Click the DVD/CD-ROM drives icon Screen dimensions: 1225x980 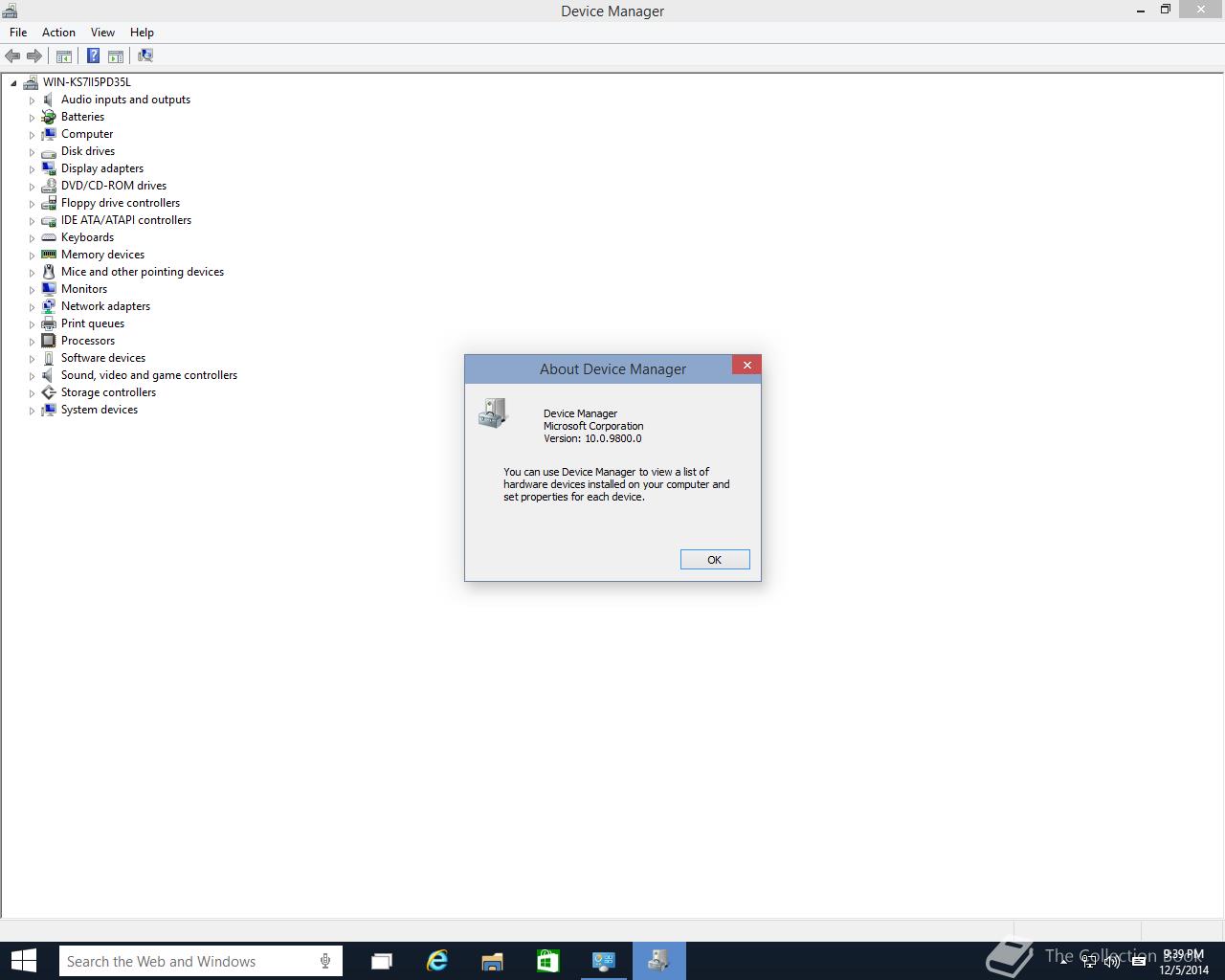coord(49,186)
